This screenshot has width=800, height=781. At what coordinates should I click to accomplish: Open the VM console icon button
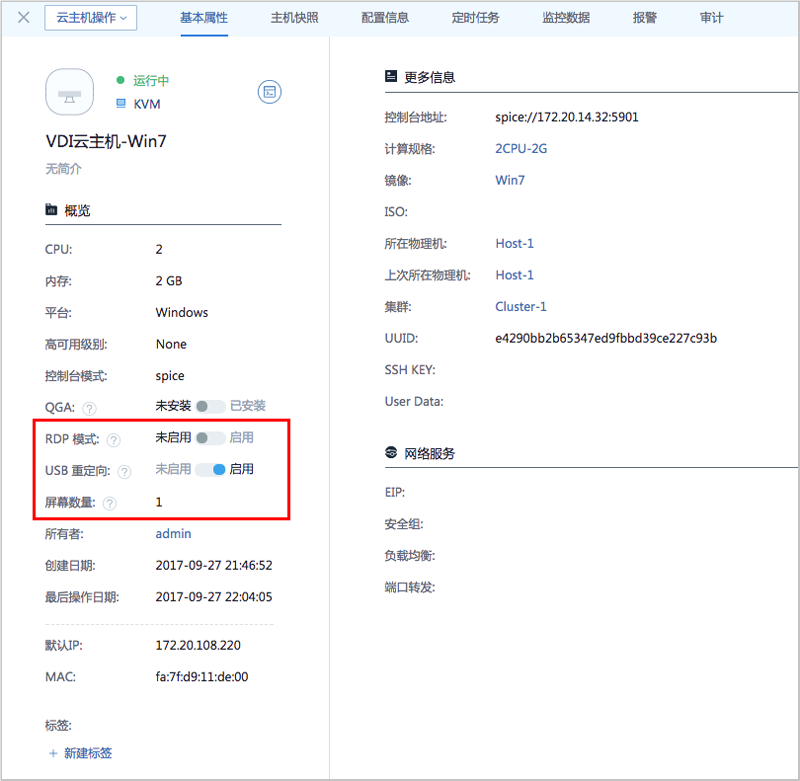(269, 92)
